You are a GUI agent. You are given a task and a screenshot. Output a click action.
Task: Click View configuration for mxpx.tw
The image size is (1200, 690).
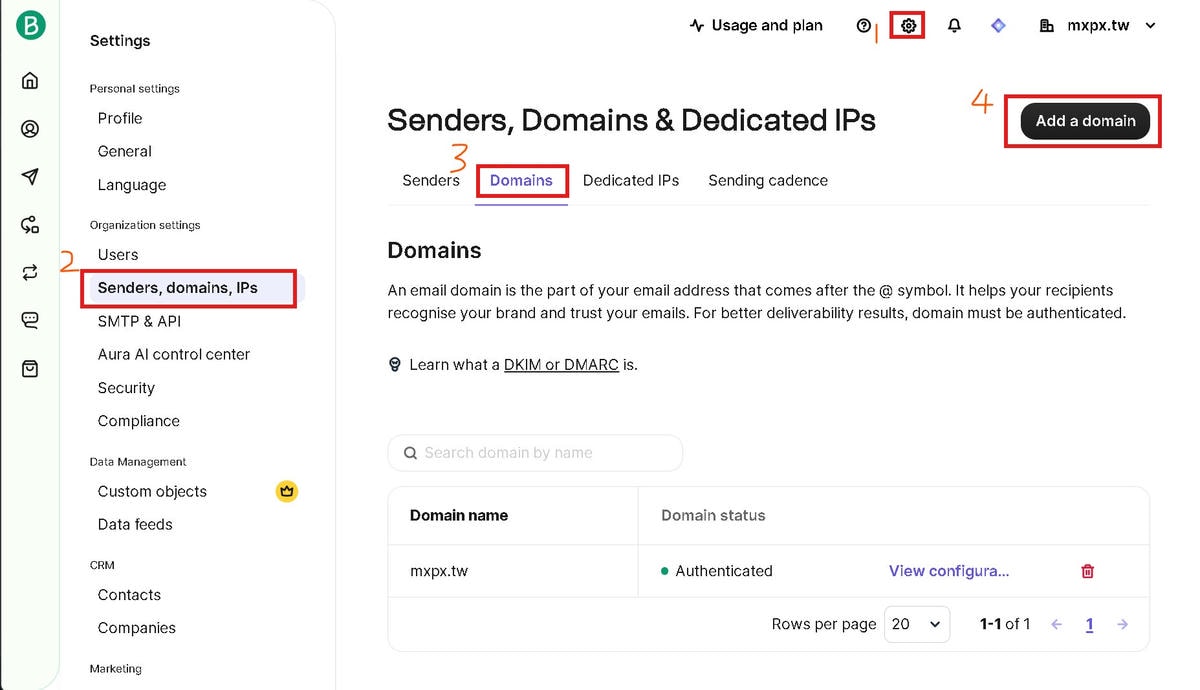point(948,571)
